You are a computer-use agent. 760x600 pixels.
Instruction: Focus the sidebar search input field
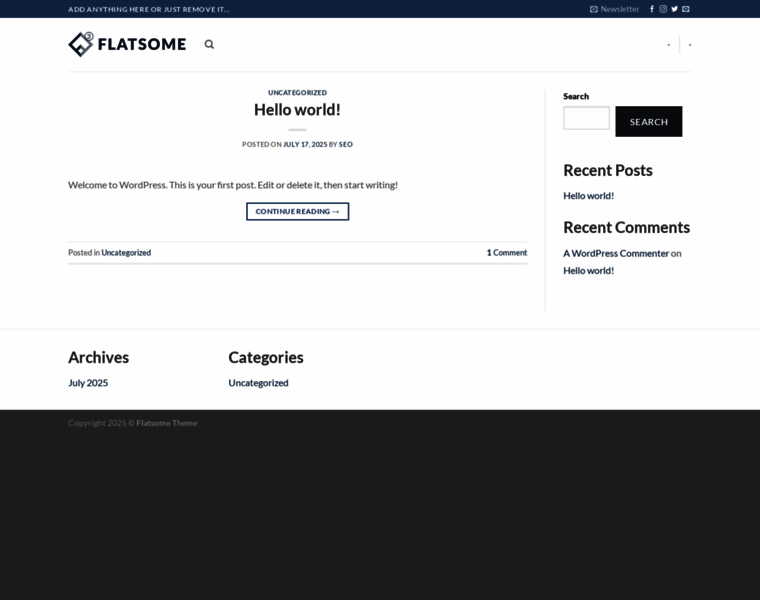tap(586, 118)
